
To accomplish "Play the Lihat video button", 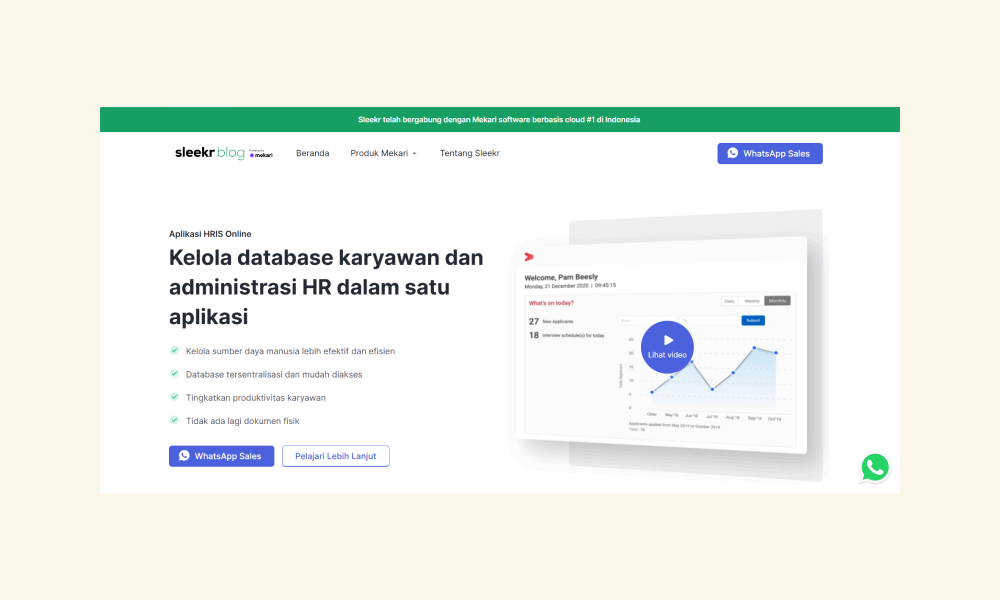I will click(x=667, y=347).
